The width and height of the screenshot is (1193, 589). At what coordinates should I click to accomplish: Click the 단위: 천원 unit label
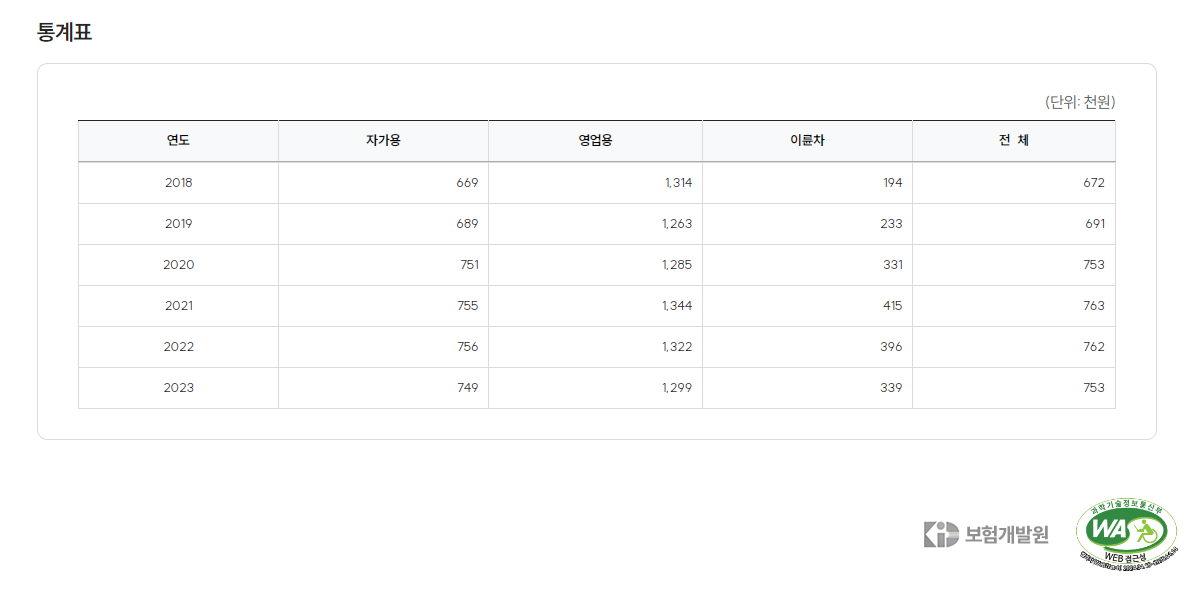coord(1080,103)
